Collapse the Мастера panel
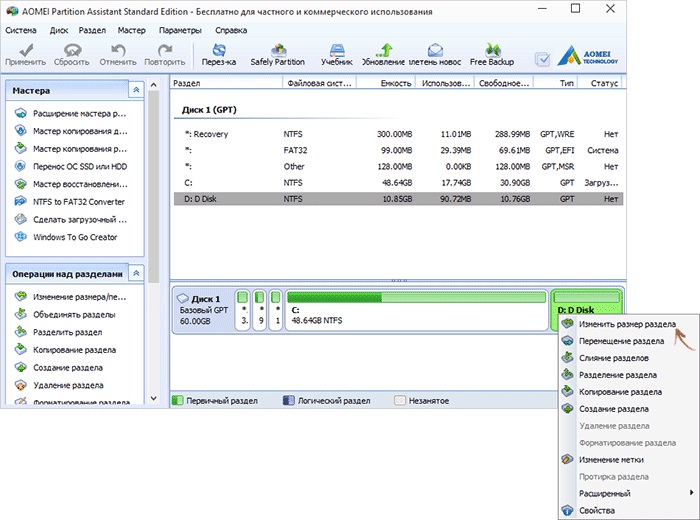 (136, 90)
